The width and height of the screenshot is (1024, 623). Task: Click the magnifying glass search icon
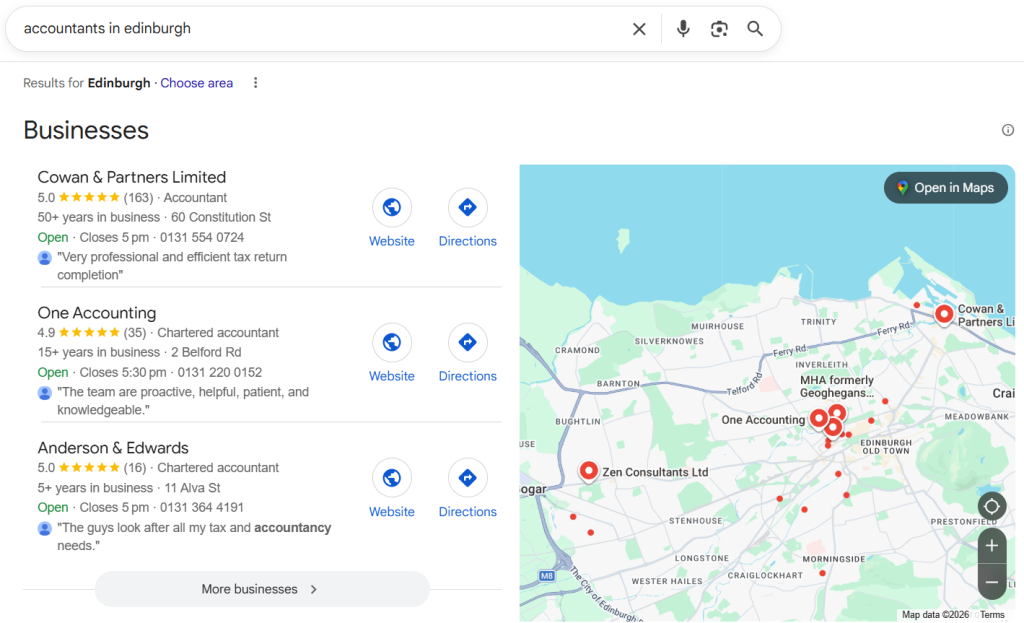755,29
